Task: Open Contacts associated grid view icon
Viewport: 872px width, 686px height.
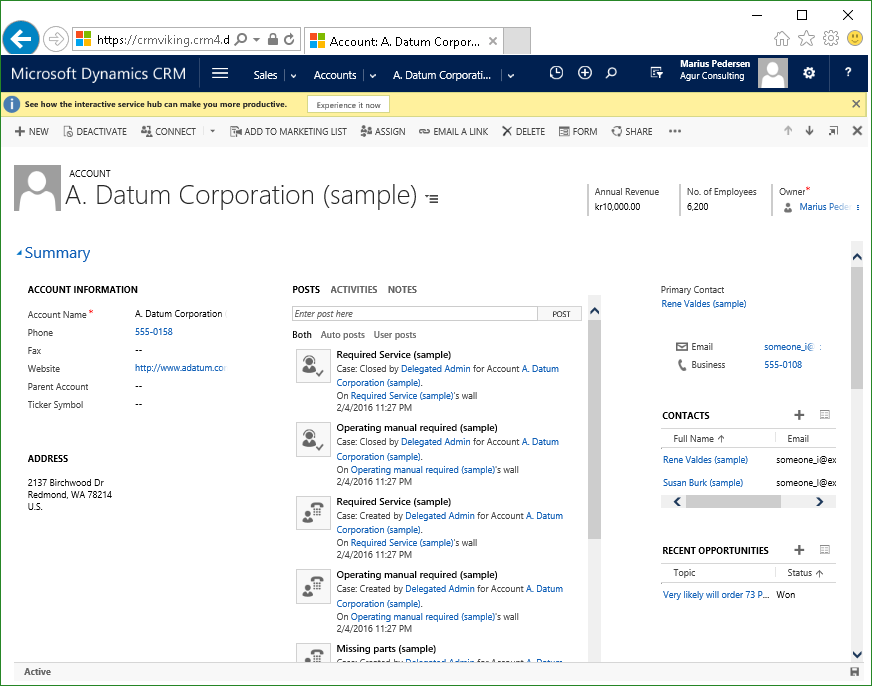Action: (x=825, y=415)
